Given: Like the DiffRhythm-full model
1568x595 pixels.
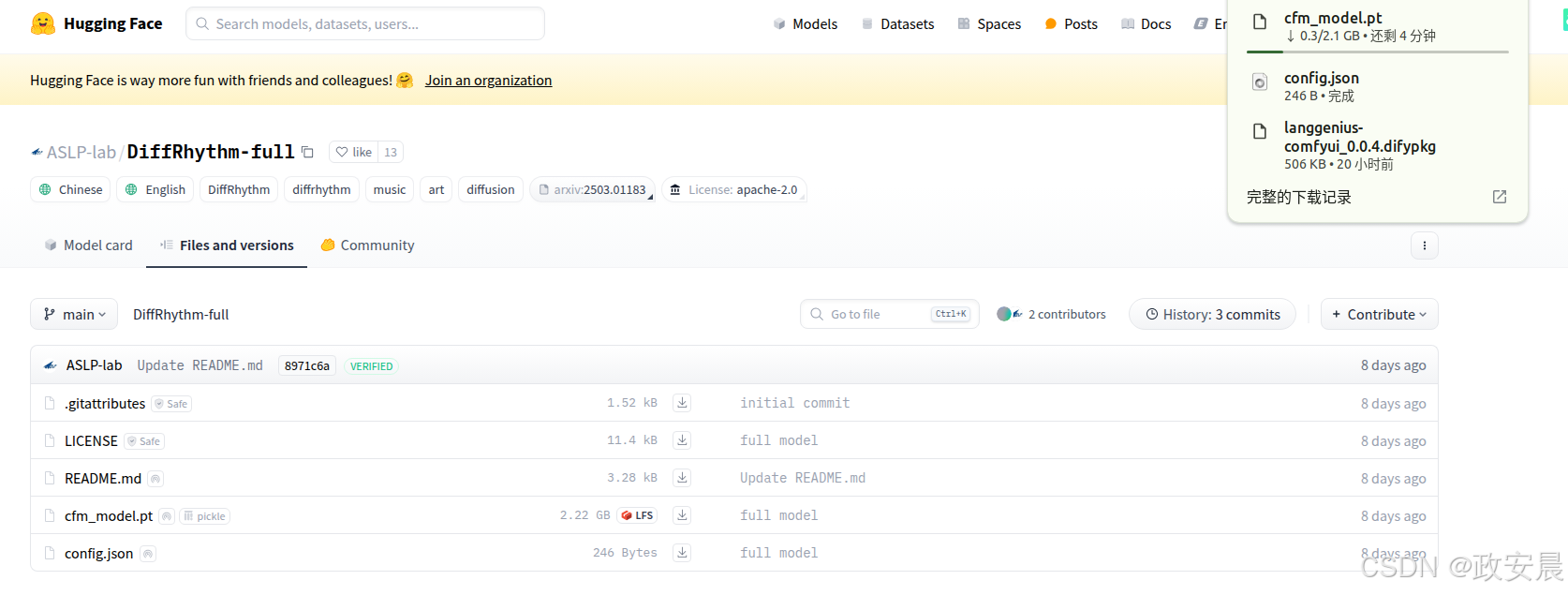Looking at the screenshot, I should [354, 152].
